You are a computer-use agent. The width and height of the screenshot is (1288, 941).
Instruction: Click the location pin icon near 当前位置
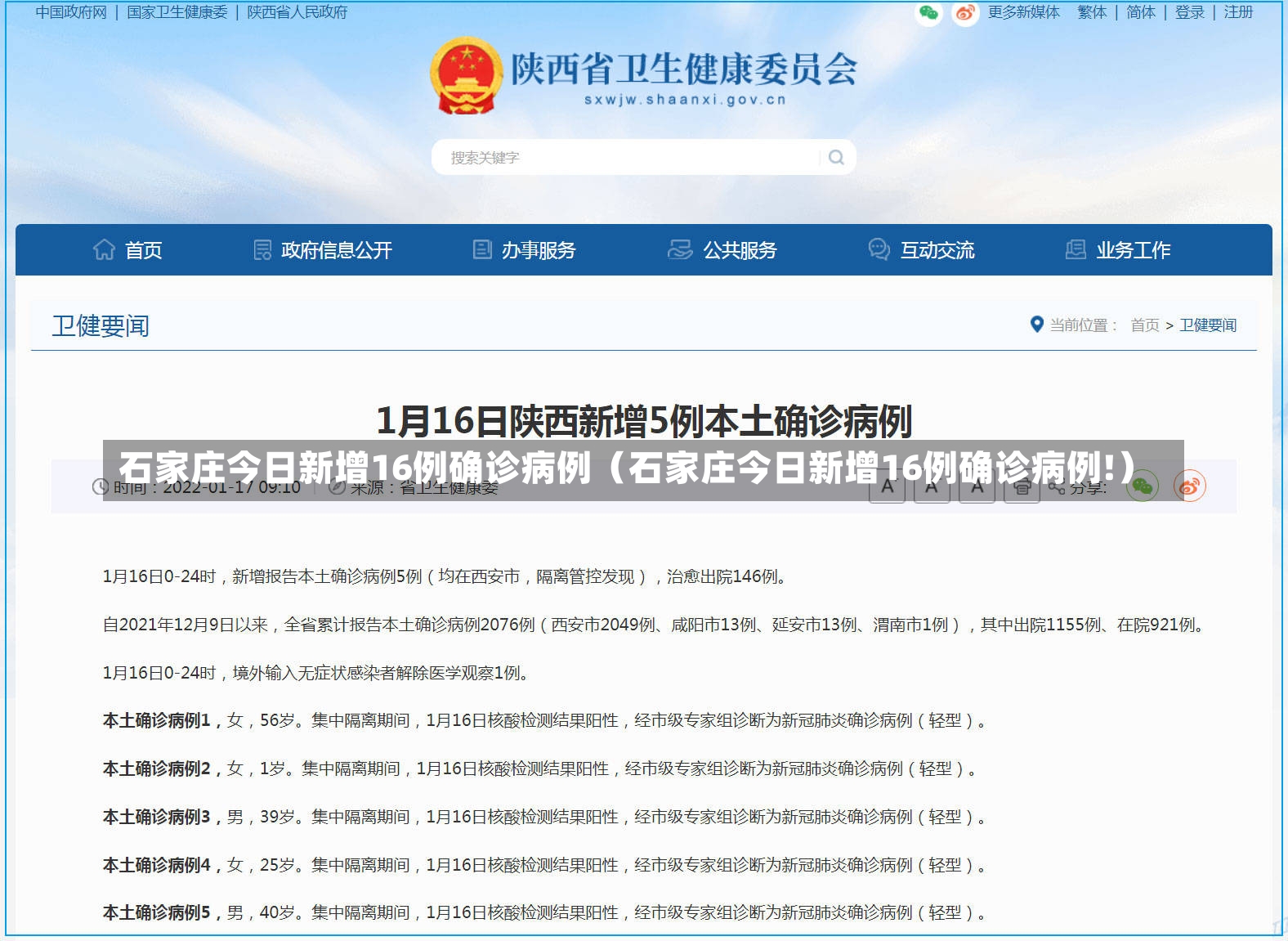click(1036, 325)
